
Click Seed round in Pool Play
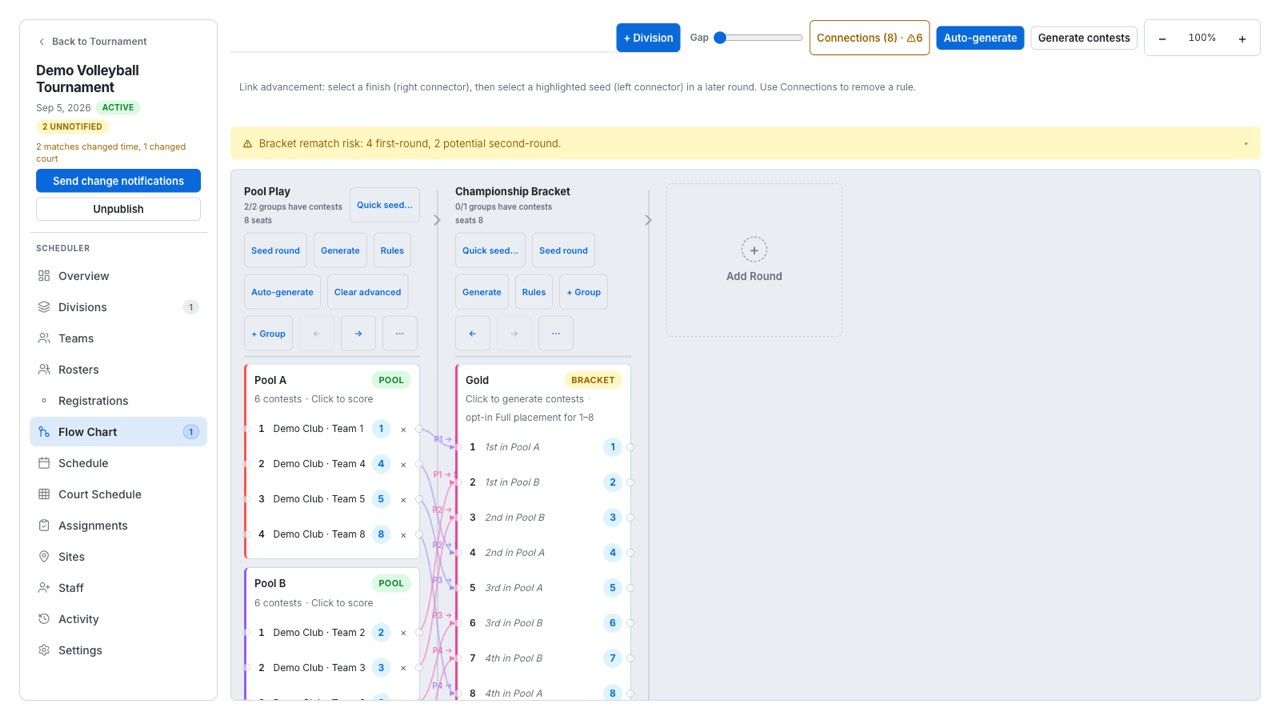click(275, 251)
